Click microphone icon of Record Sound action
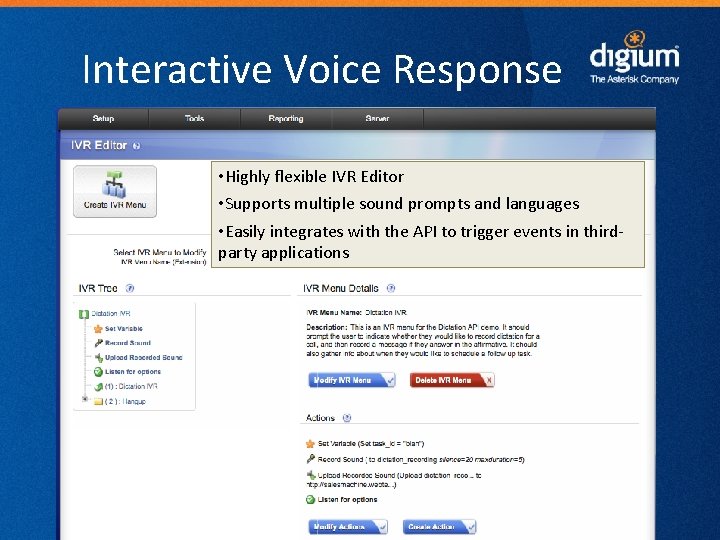 [x=310, y=459]
